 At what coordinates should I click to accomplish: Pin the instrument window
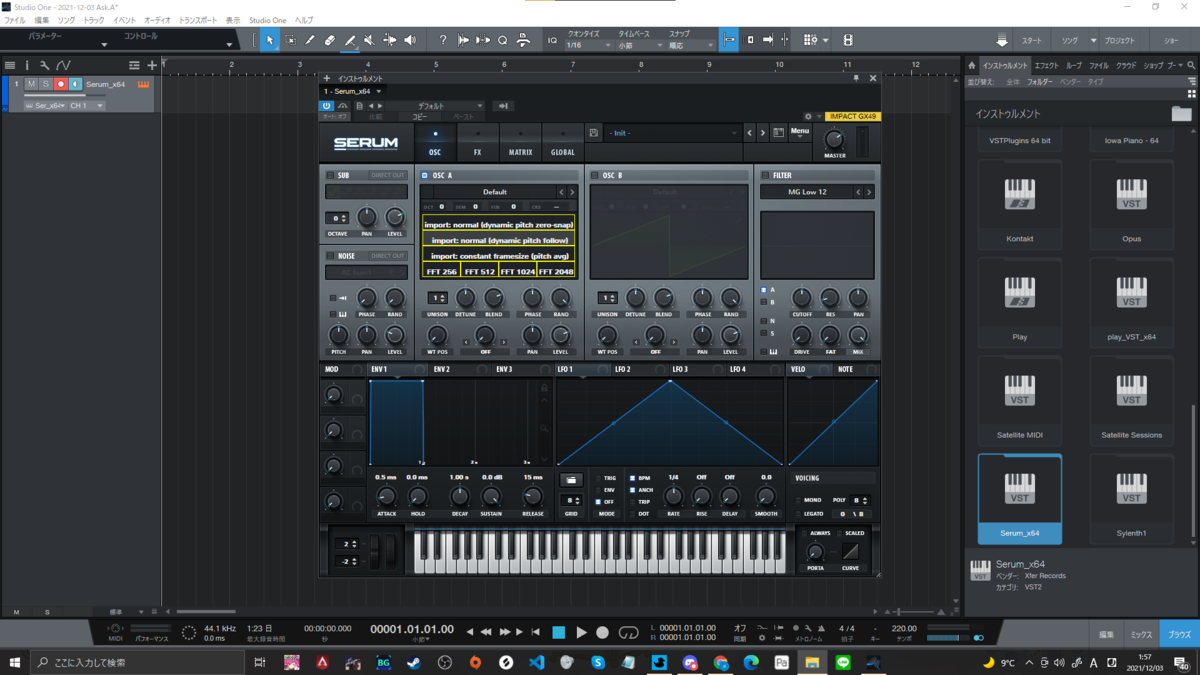click(x=856, y=78)
